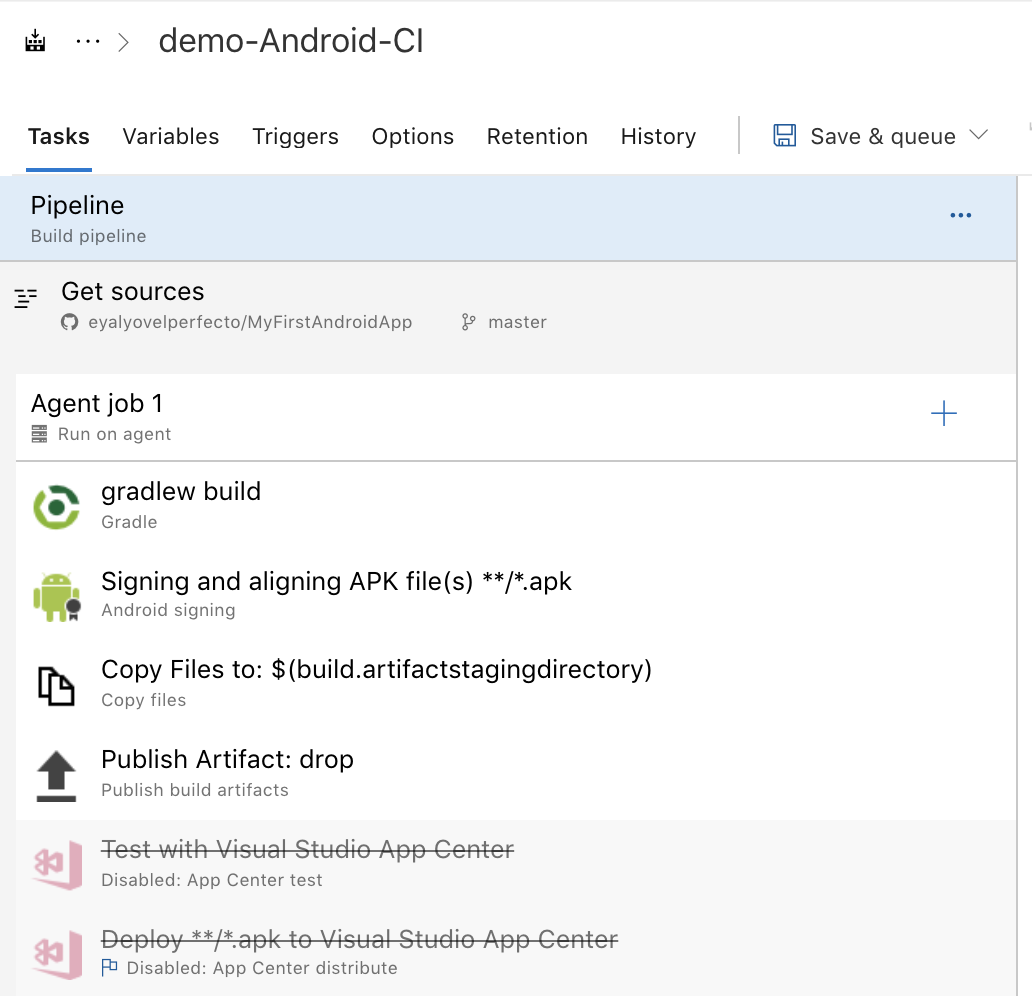Add a task to Agent job 1
Screen dimensions: 1032x996
pyautogui.click(x=944, y=413)
